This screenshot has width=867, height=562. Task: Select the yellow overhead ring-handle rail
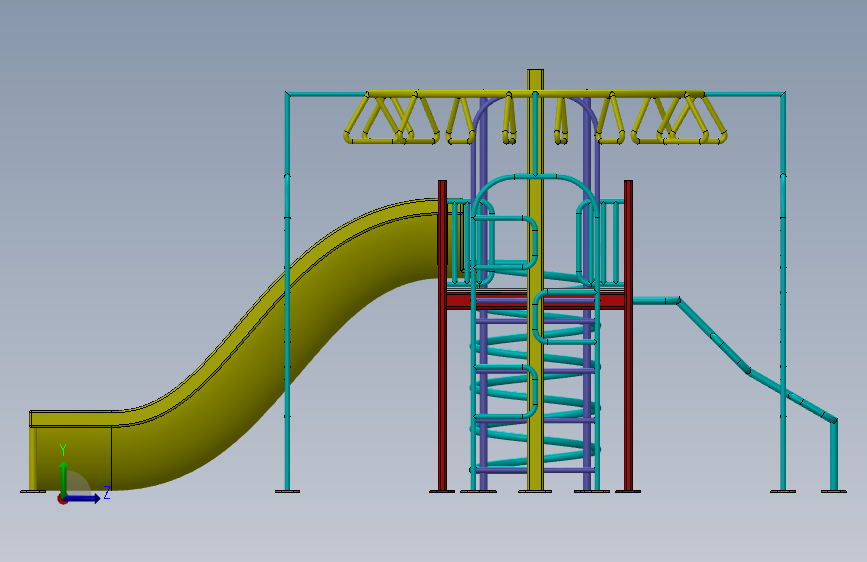(535, 95)
